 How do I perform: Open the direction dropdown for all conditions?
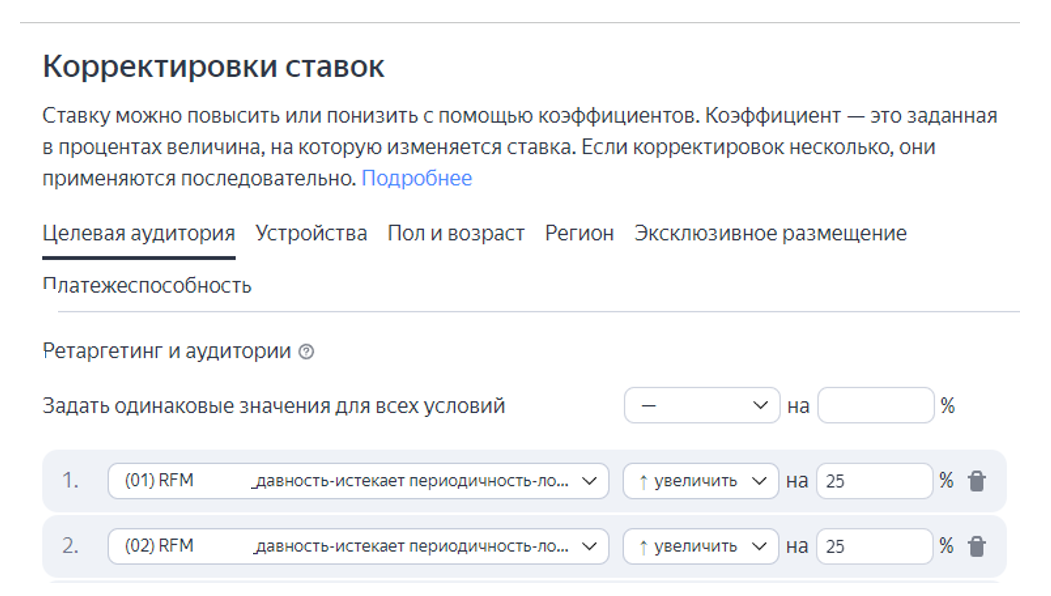coord(701,406)
